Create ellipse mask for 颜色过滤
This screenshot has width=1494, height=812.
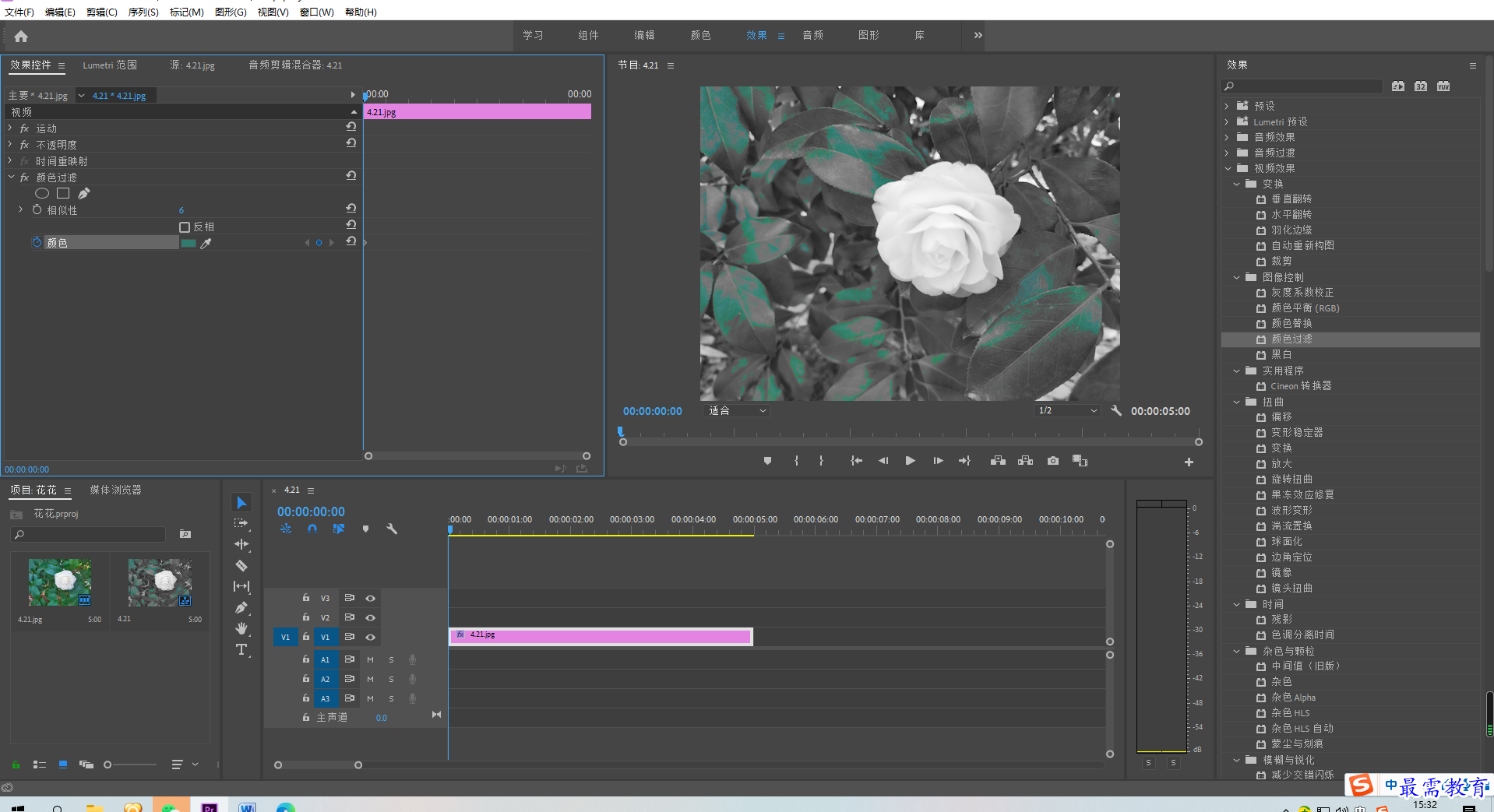(42, 193)
